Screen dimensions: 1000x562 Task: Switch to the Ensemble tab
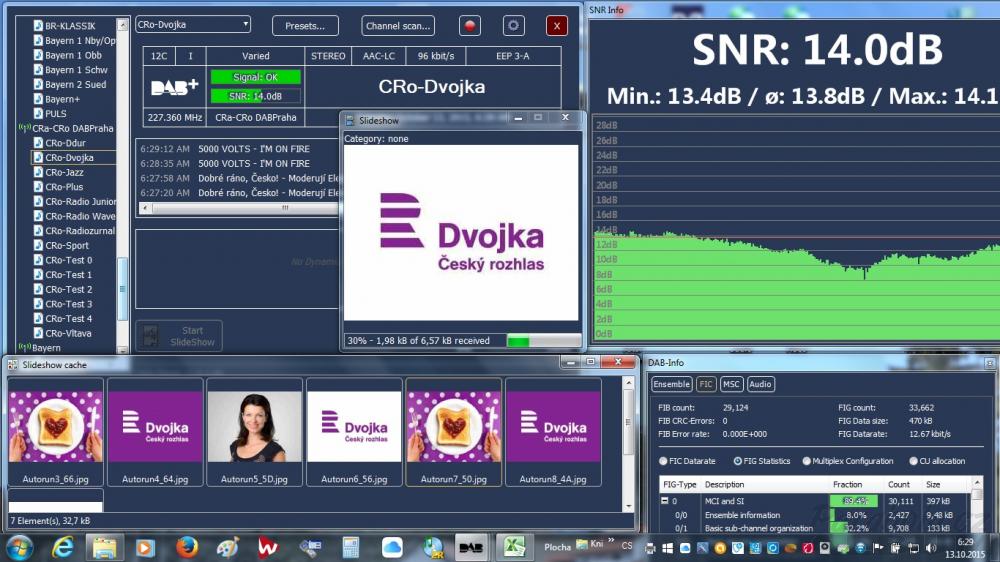pos(672,384)
